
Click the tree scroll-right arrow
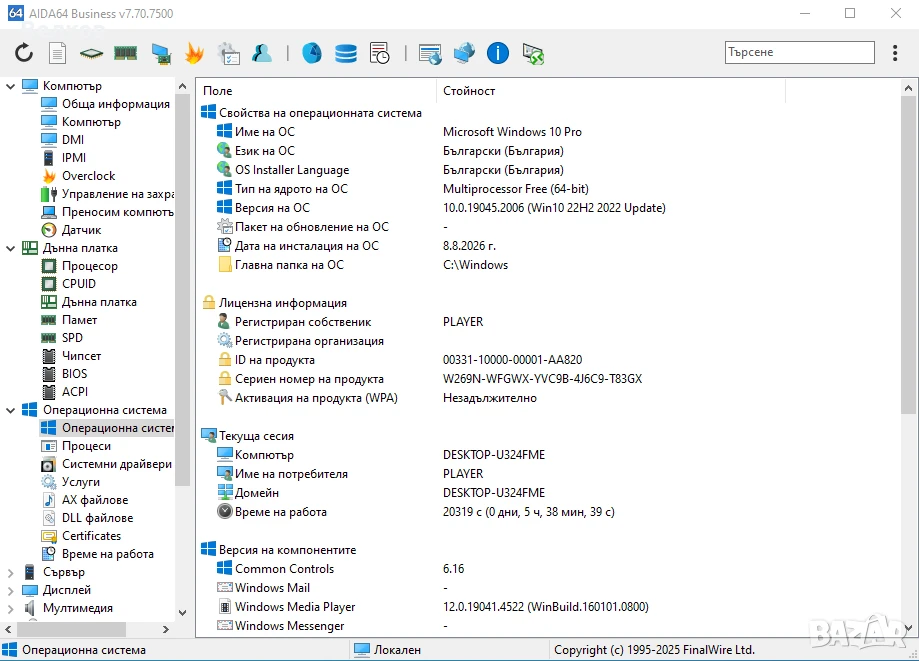pos(166,629)
